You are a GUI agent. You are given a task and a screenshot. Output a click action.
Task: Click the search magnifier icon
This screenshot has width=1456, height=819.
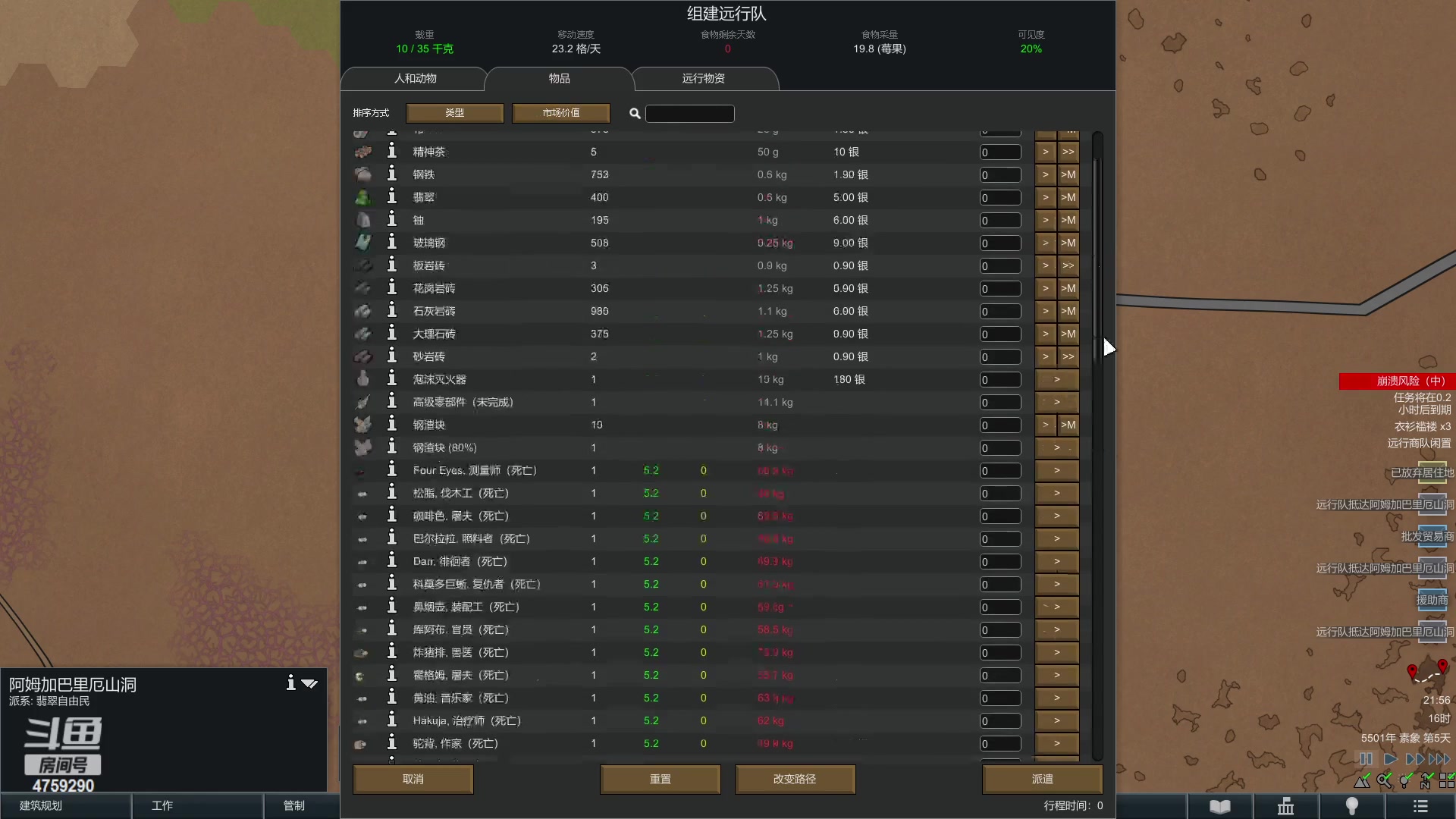click(x=635, y=114)
